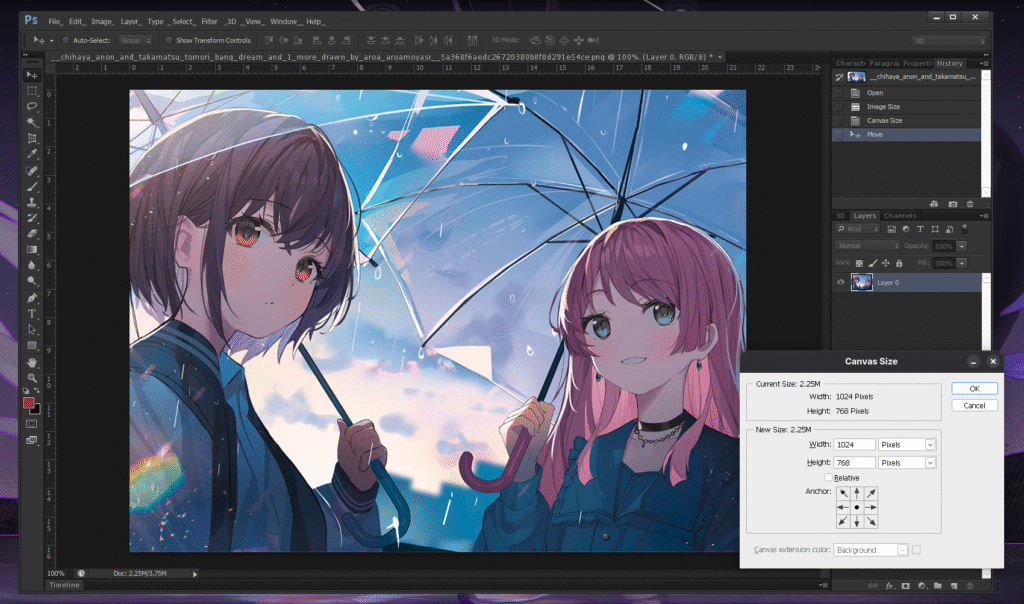Open the Fill slider dropdown arrow

(961, 263)
